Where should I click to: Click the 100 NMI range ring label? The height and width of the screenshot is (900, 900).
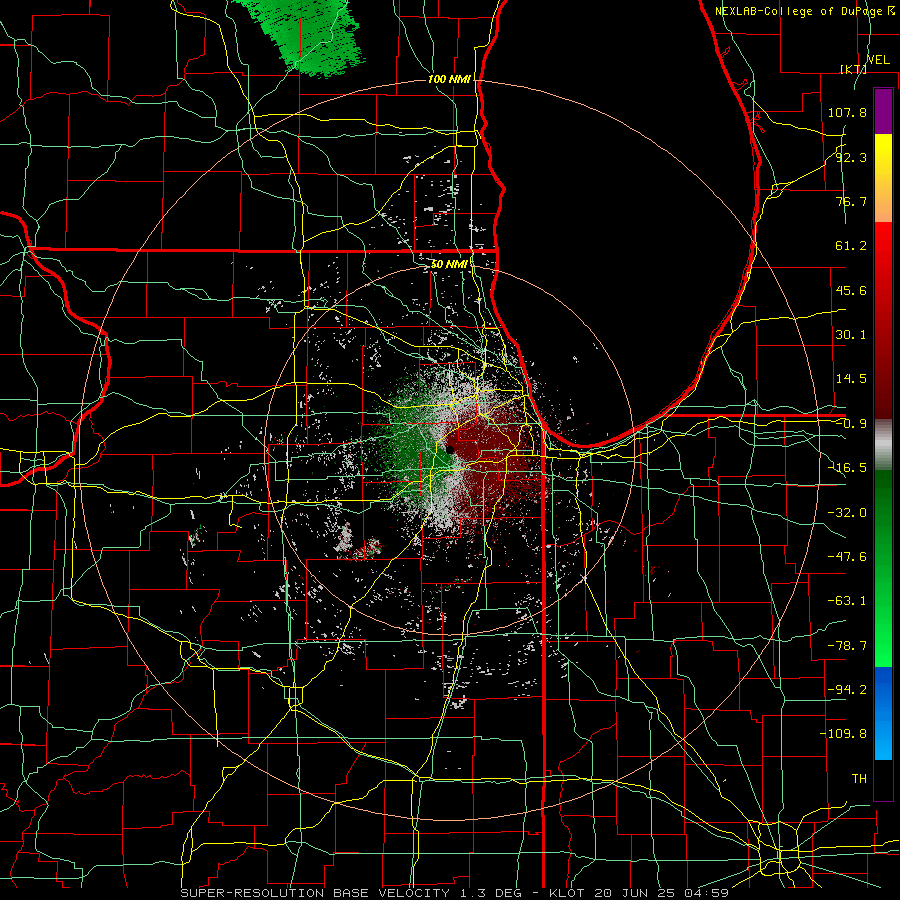point(449,79)
